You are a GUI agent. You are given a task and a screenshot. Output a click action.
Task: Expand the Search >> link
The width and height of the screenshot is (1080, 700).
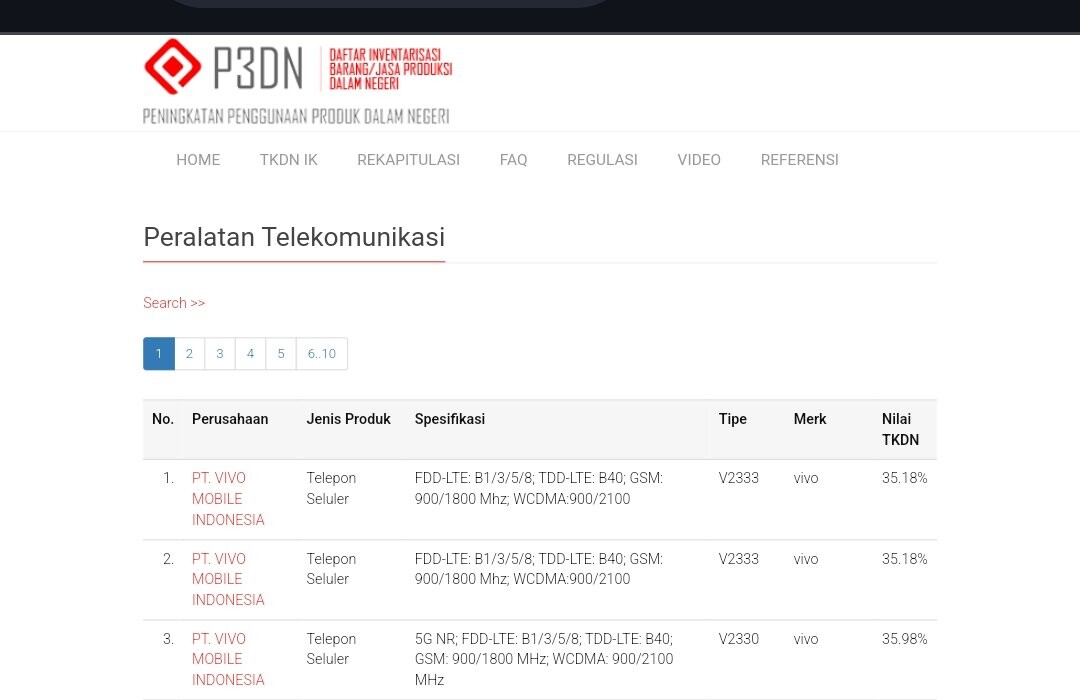[x=174, y=303]
